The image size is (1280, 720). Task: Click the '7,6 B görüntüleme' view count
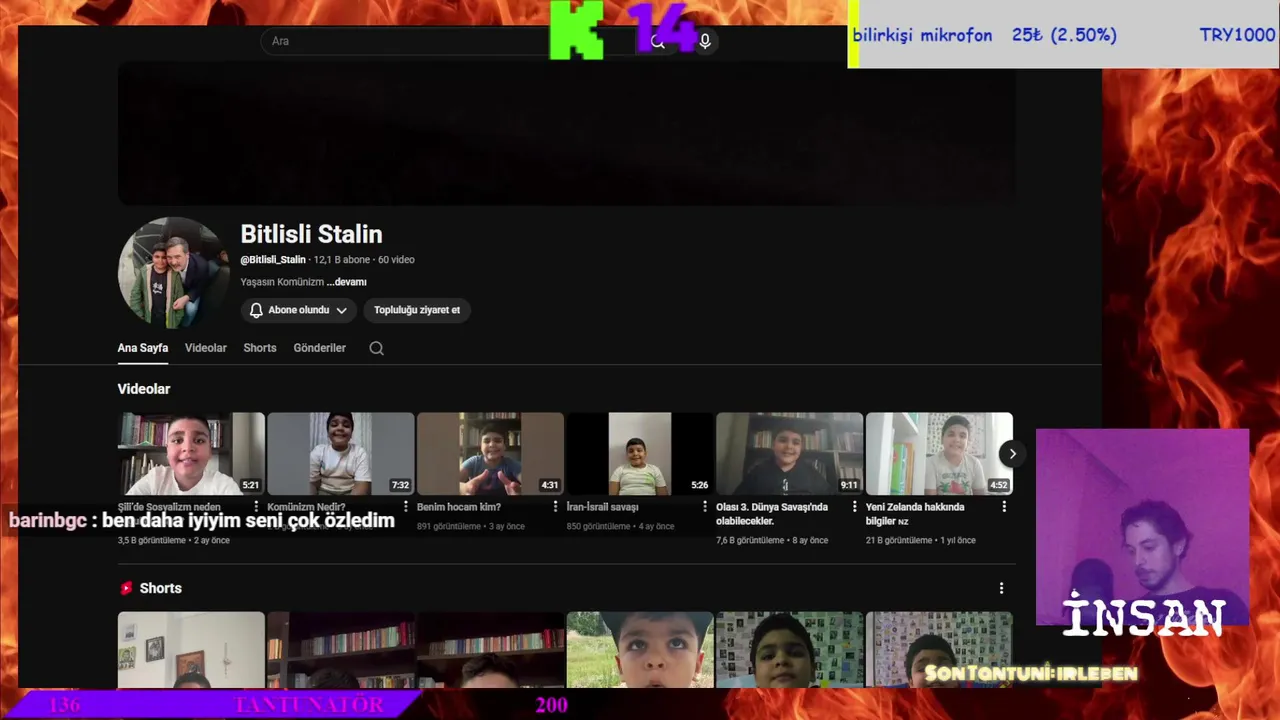[750, 540]
